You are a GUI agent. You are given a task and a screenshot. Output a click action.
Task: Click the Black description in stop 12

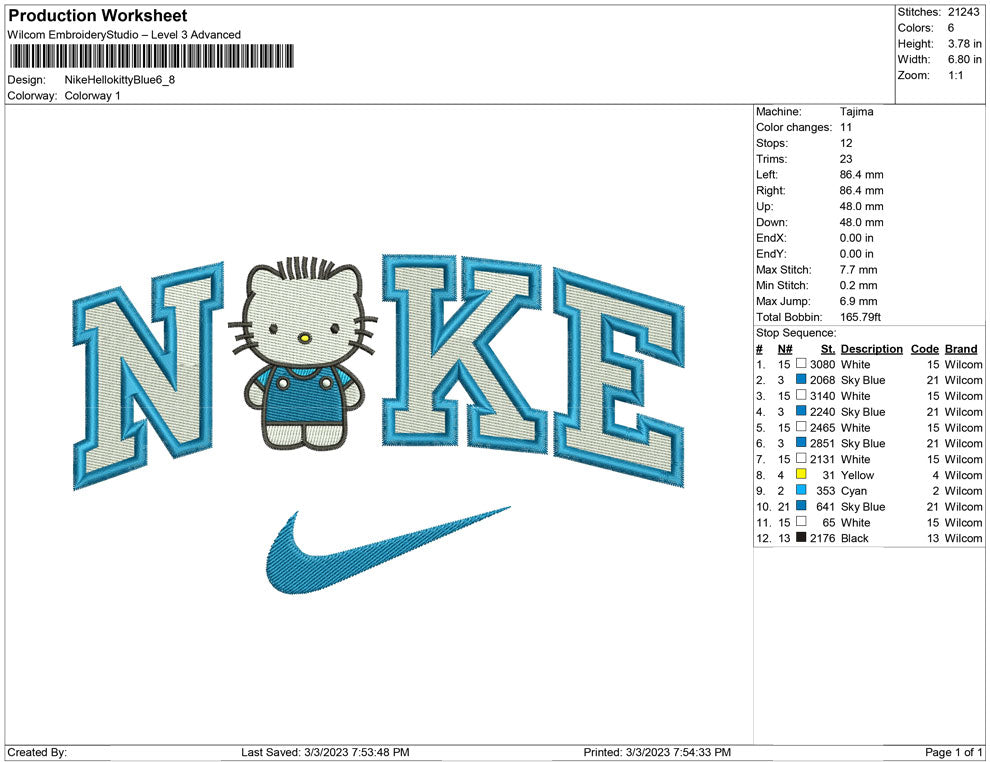point(854,538)
